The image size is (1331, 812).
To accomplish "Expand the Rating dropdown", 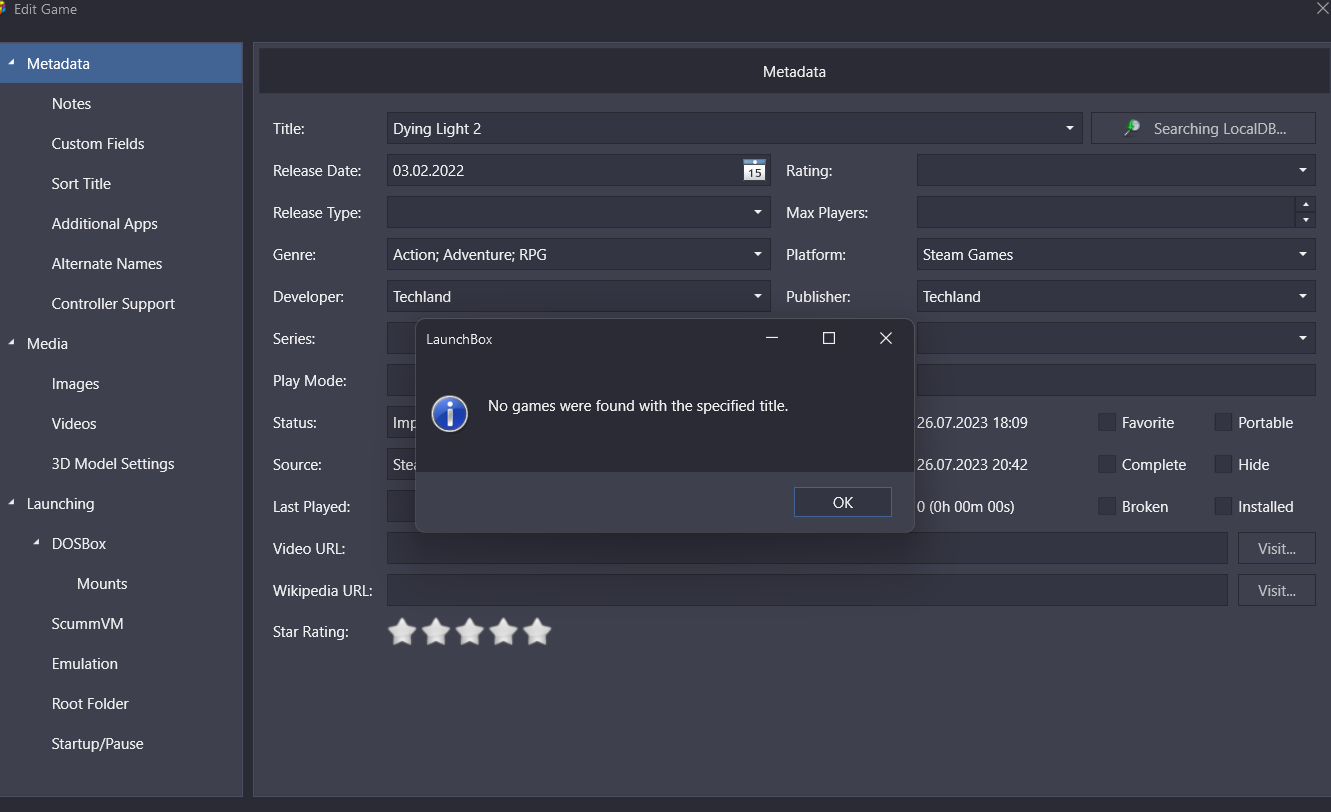I will [1302, 170].
